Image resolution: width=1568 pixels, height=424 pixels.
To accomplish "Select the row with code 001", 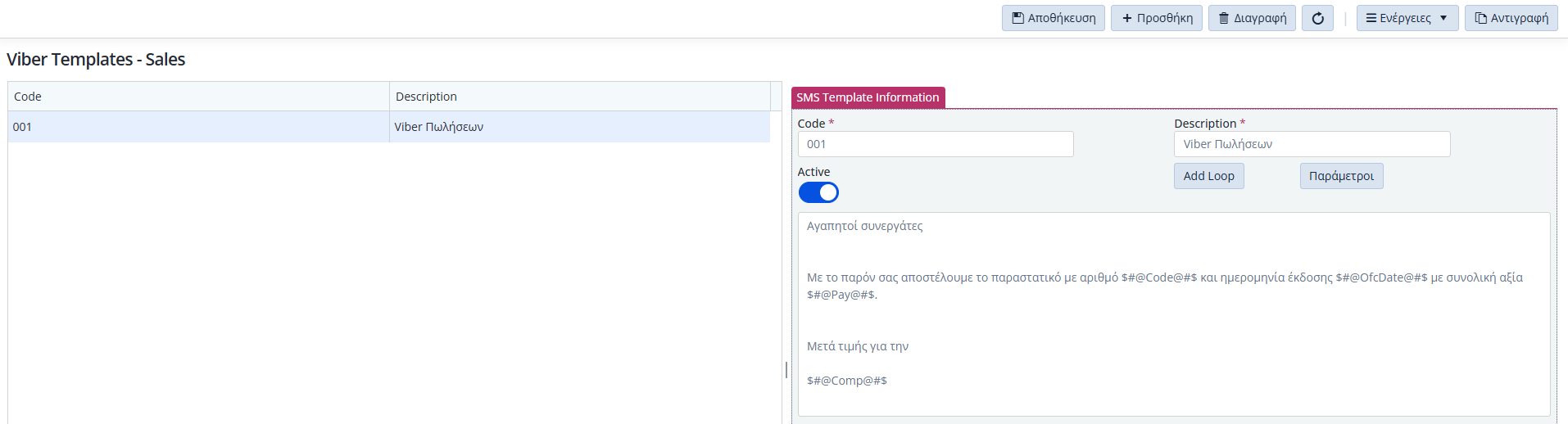I will tap(388, 127).
